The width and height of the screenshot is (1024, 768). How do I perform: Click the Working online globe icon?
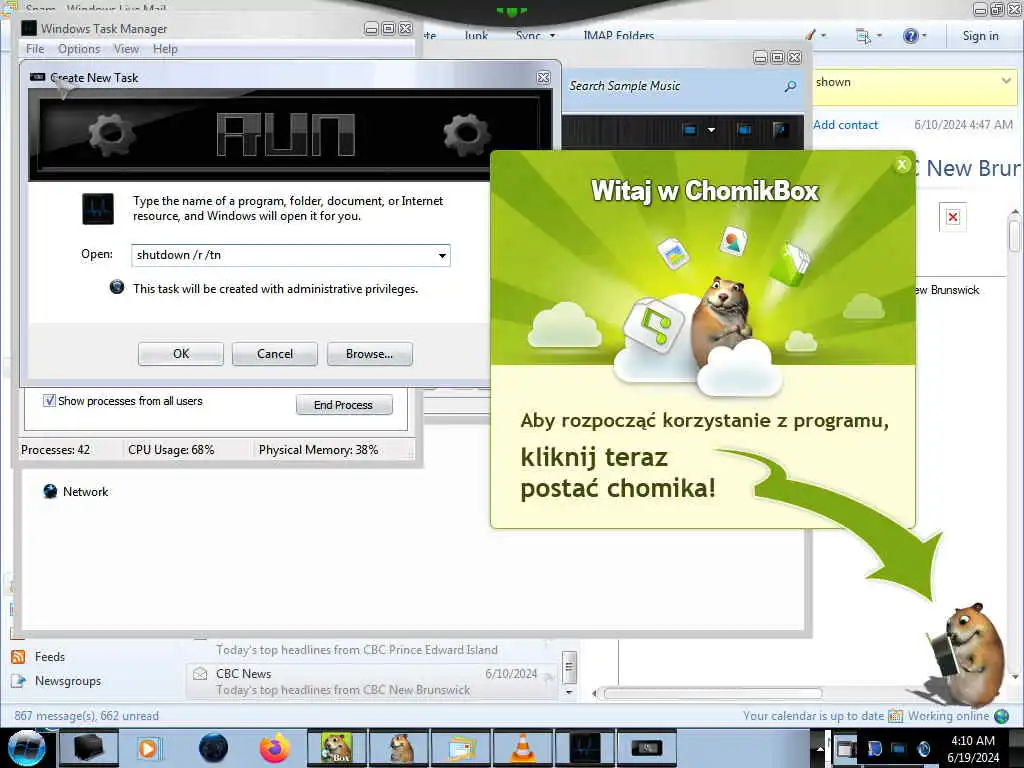pos(1001,716)
